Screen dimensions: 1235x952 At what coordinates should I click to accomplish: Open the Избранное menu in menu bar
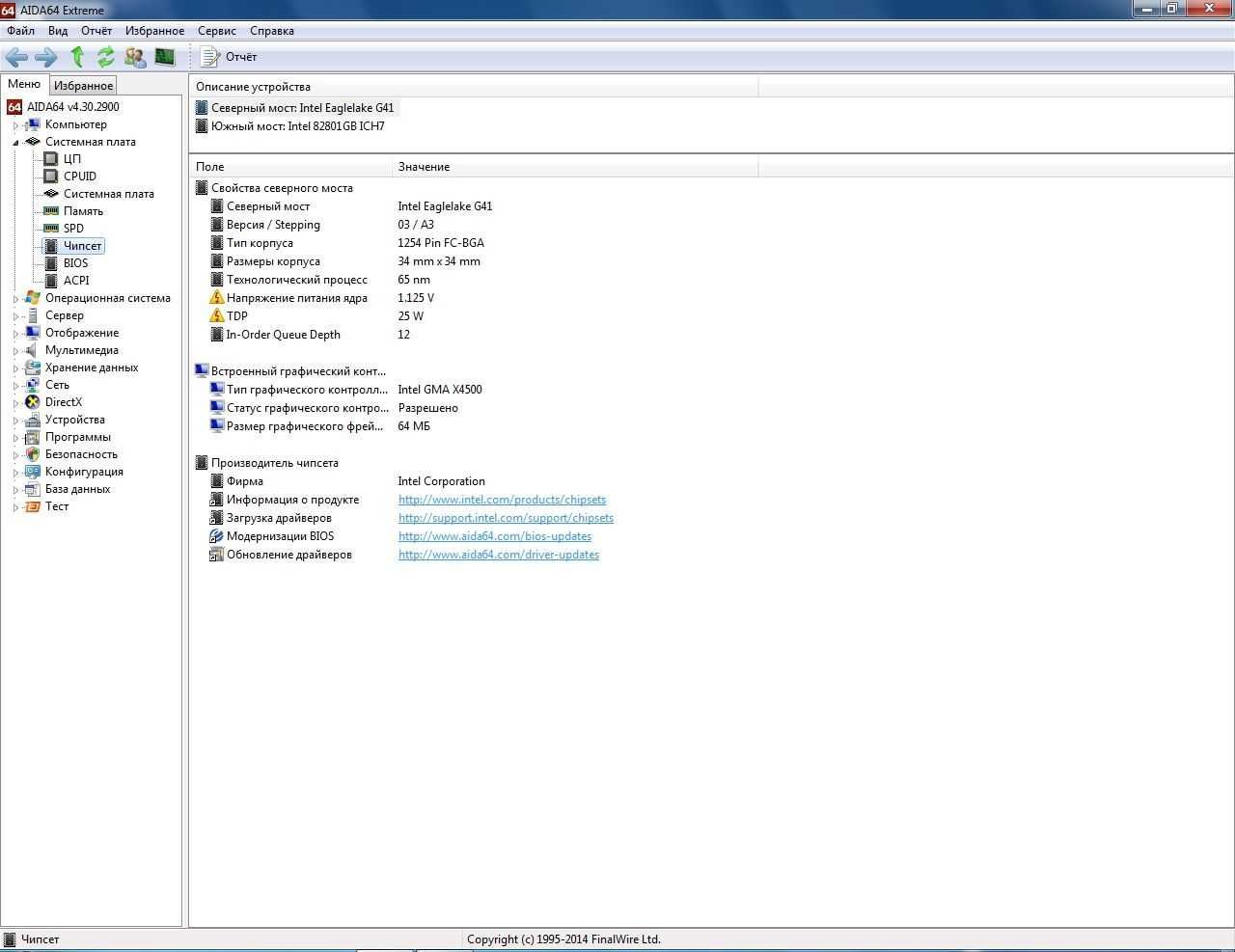(154, 31)
